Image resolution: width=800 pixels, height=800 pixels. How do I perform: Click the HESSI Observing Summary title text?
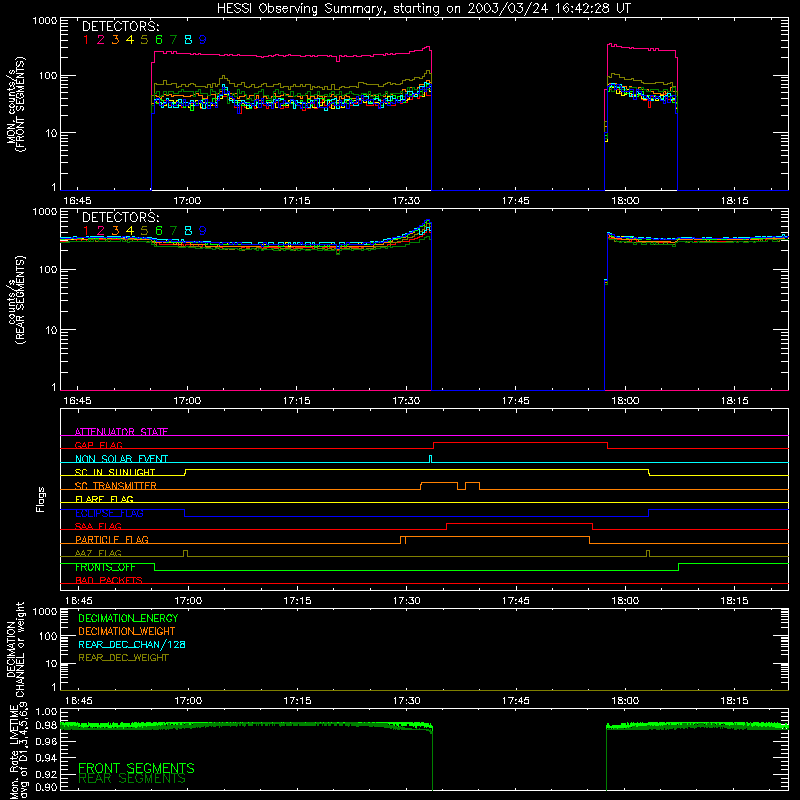(423, 9)
